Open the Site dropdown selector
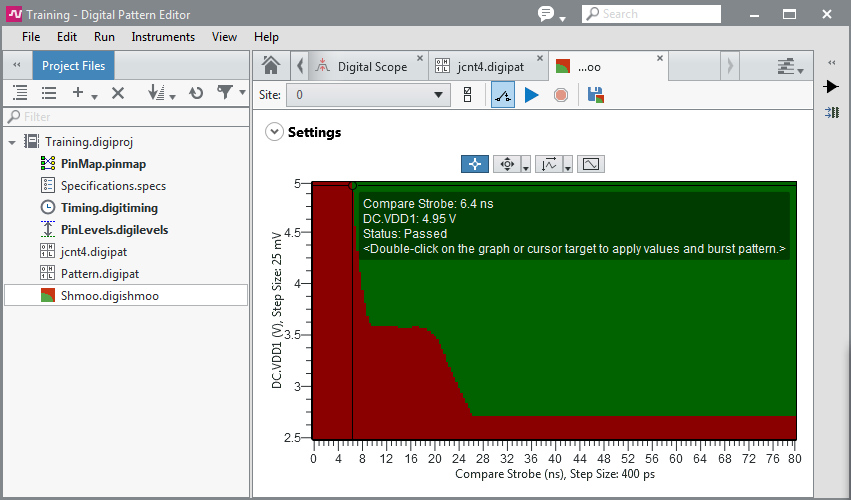This screenshot has height=500, width=851. [369, 95]
